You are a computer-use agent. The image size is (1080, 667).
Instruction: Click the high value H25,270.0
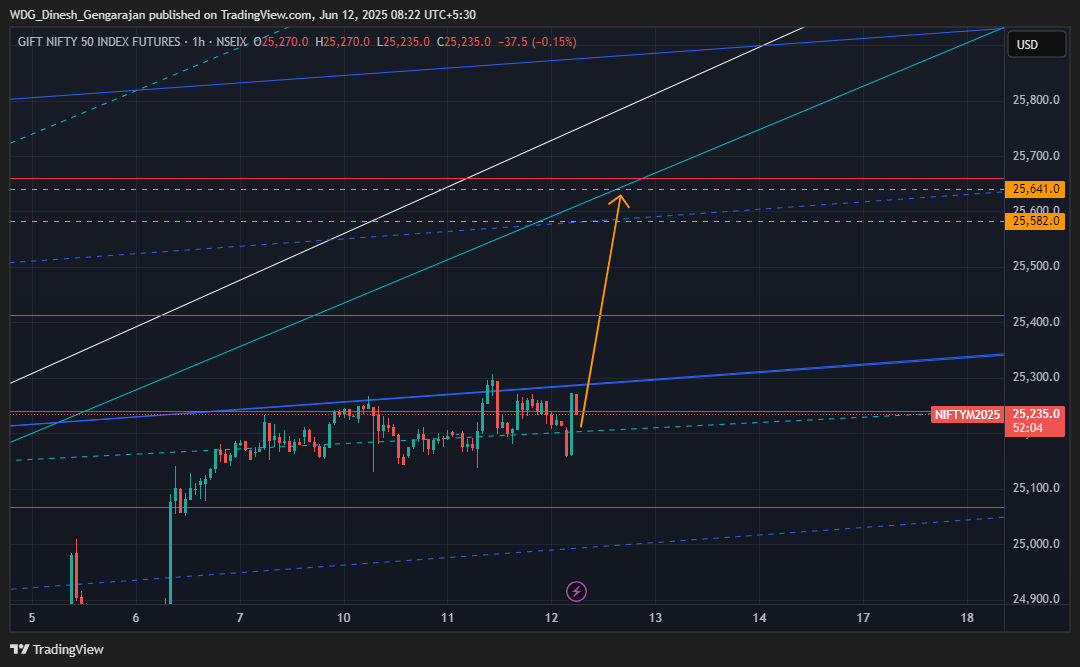342,42
